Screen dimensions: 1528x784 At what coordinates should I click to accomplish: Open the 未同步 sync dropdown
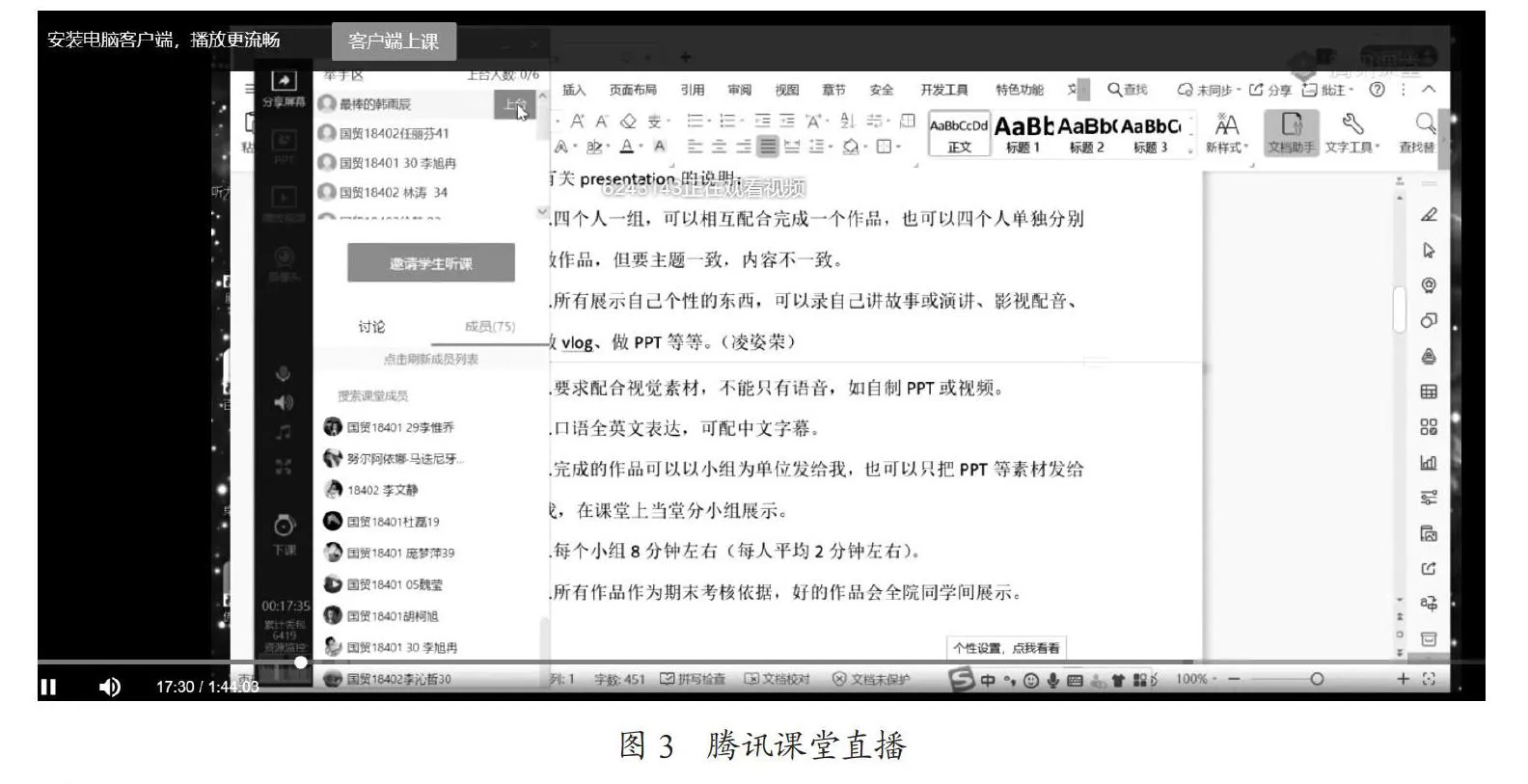coord(1210,90)
